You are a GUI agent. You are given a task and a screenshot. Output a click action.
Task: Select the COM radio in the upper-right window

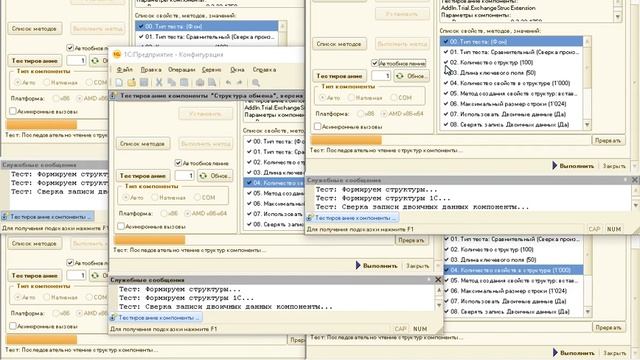click(x=393, y=98)
